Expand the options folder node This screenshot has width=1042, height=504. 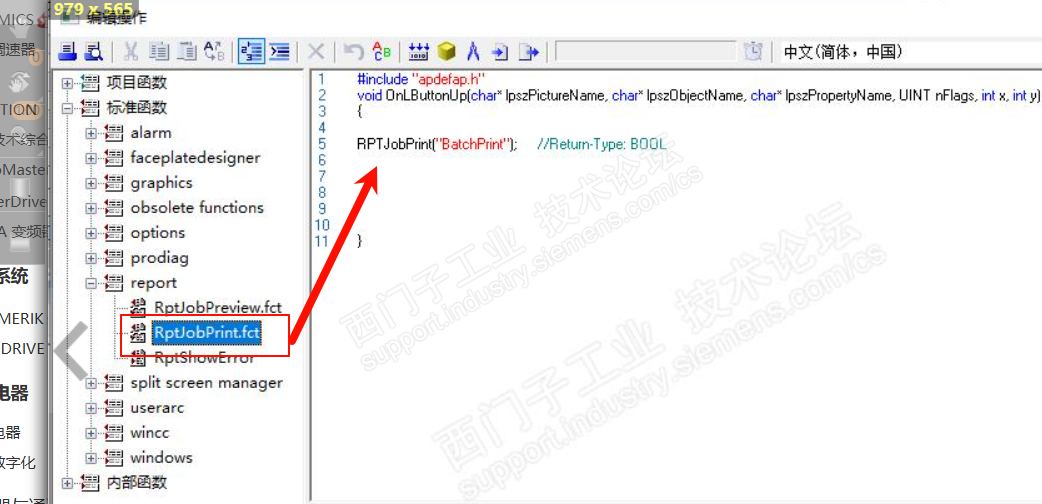tap(91, 233)
